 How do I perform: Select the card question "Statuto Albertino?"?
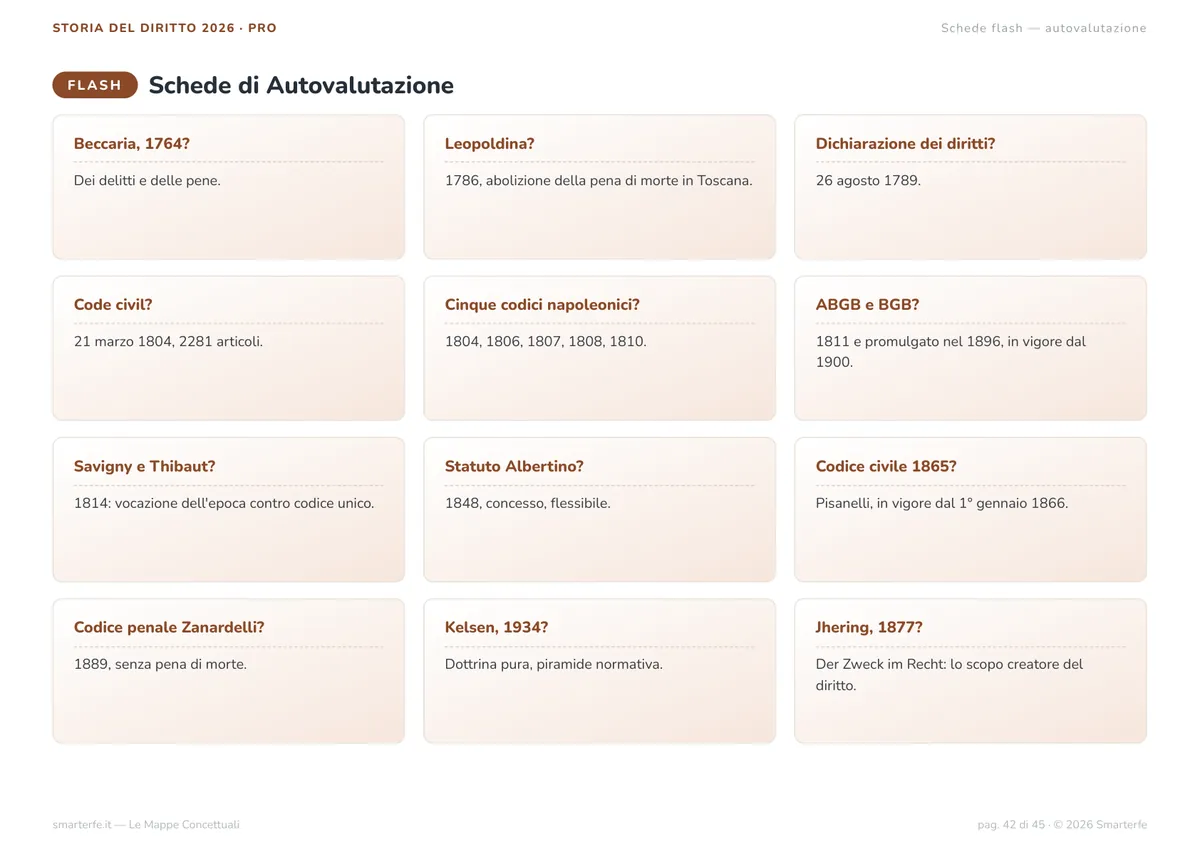click(514, 467)
